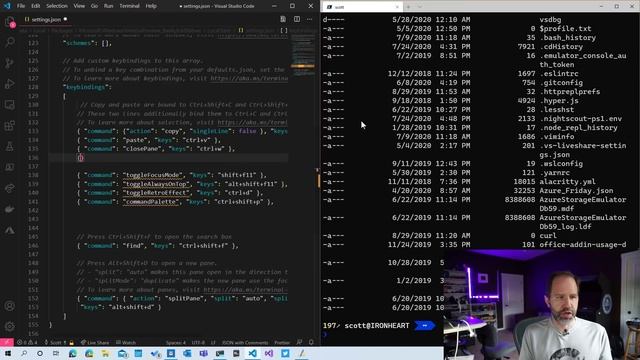Open editor More Actions ellipsis
Viewport: 640px width, 360px height.
[310, 19]
